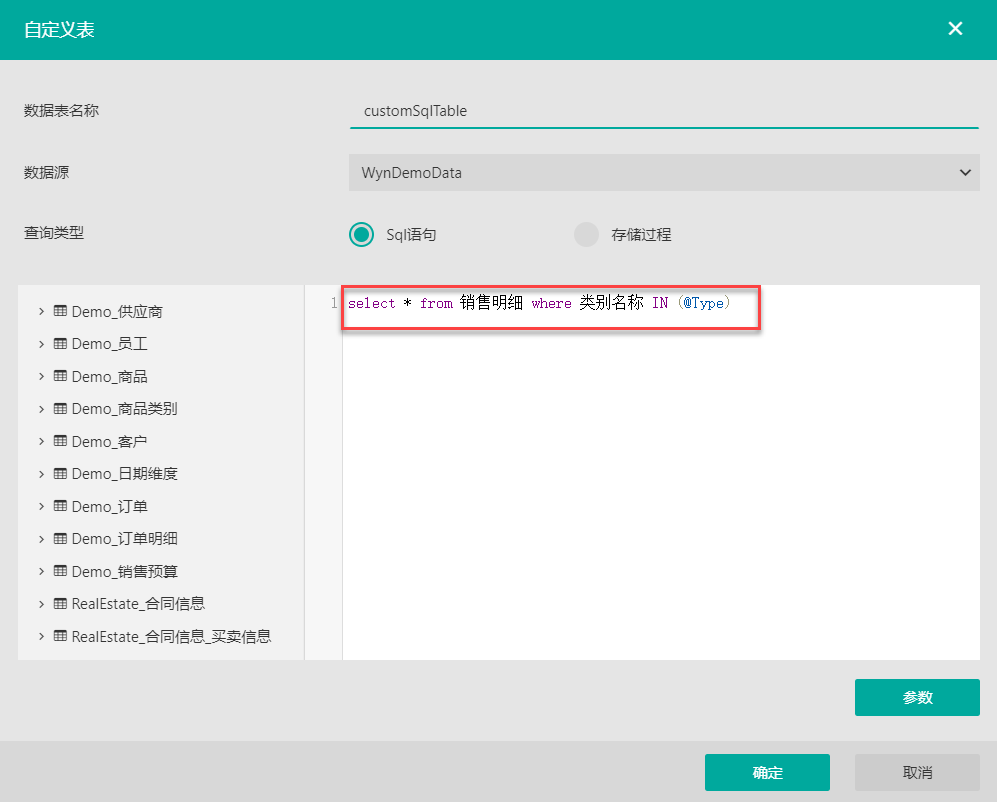Select the Demo_商品类别 tree label
Screen dimensions: 997x802
click(124, 408)
